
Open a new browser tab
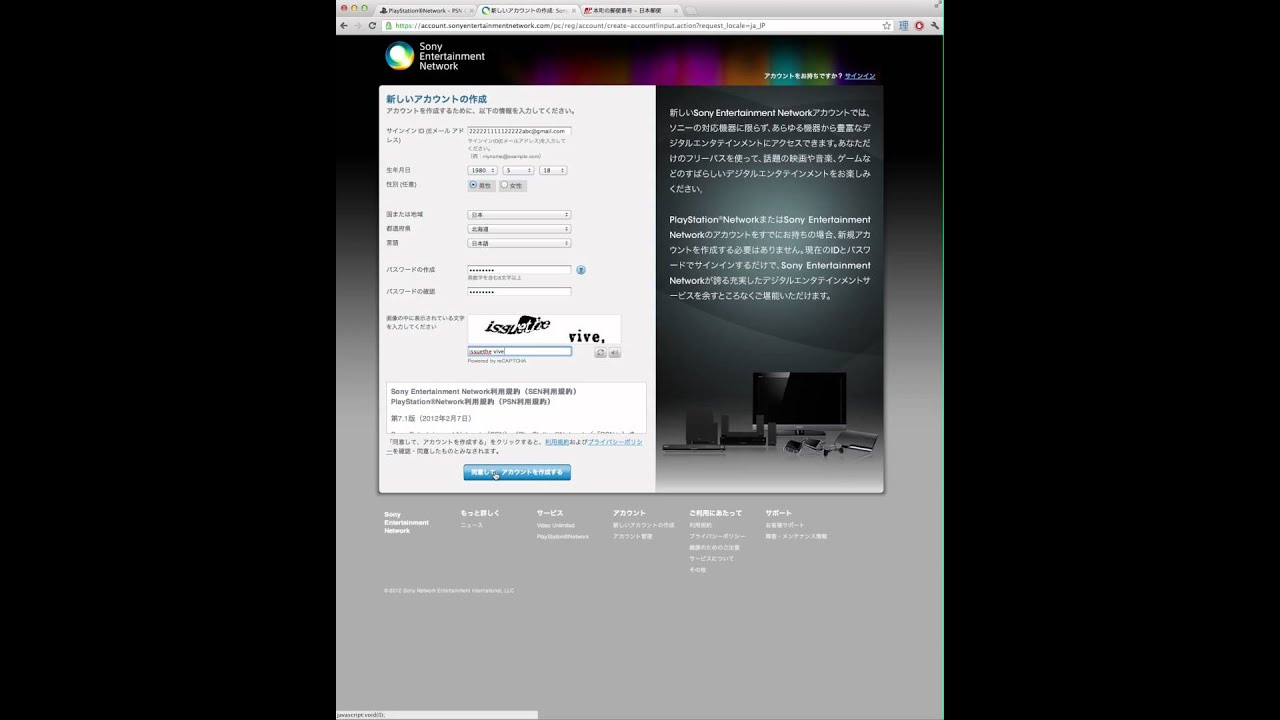(691, 10)
